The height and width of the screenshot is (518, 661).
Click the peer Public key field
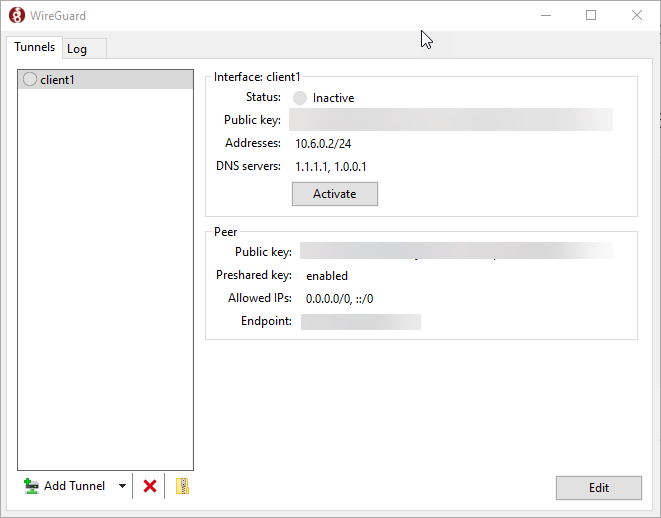coord(456,251)
